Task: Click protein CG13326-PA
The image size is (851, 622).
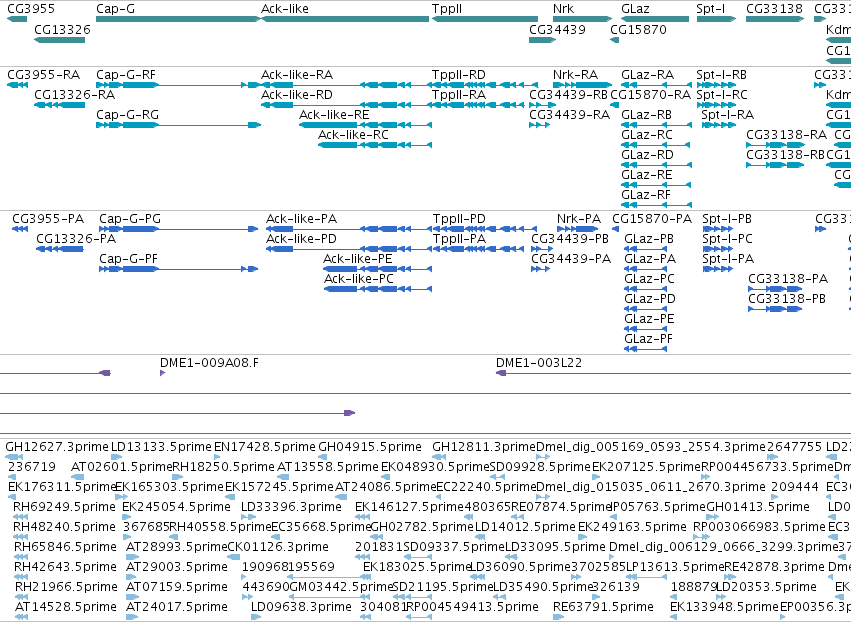Action: [60, 249]
